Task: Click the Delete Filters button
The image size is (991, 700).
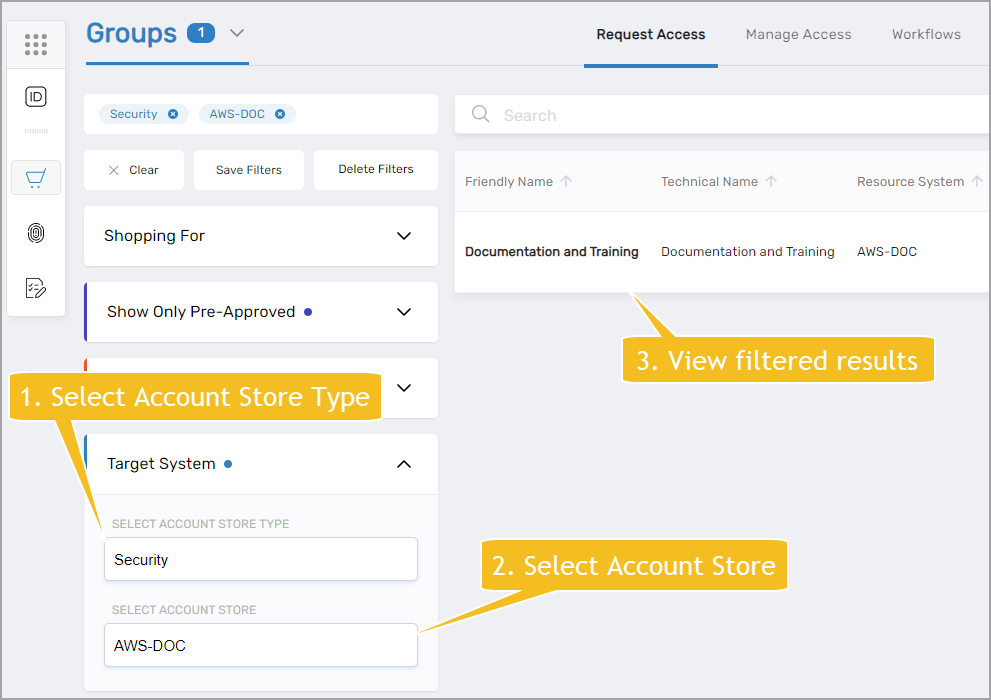Action: tap(376, 170)
